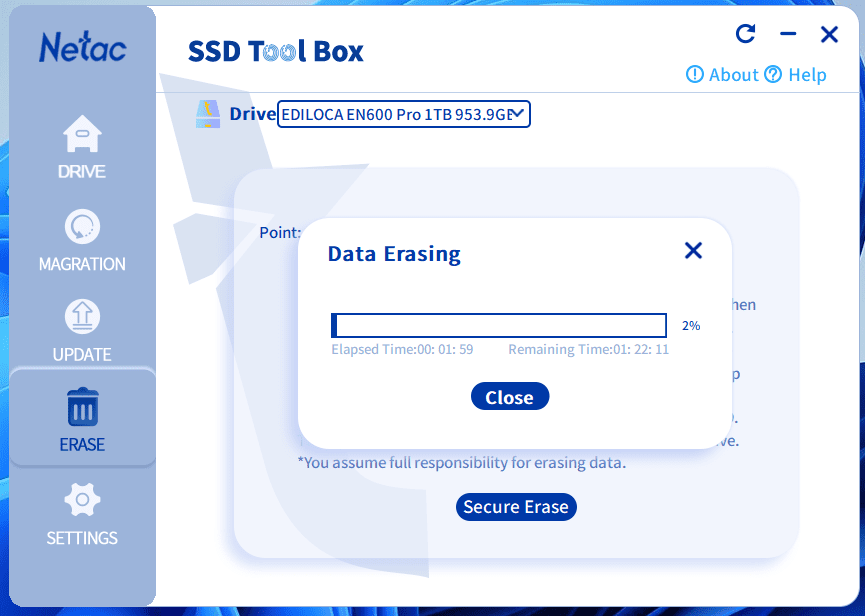This screenshot has width=865, height=616.
Task: Close the SSD Tool Box window
Action: [x=829, y=34]
